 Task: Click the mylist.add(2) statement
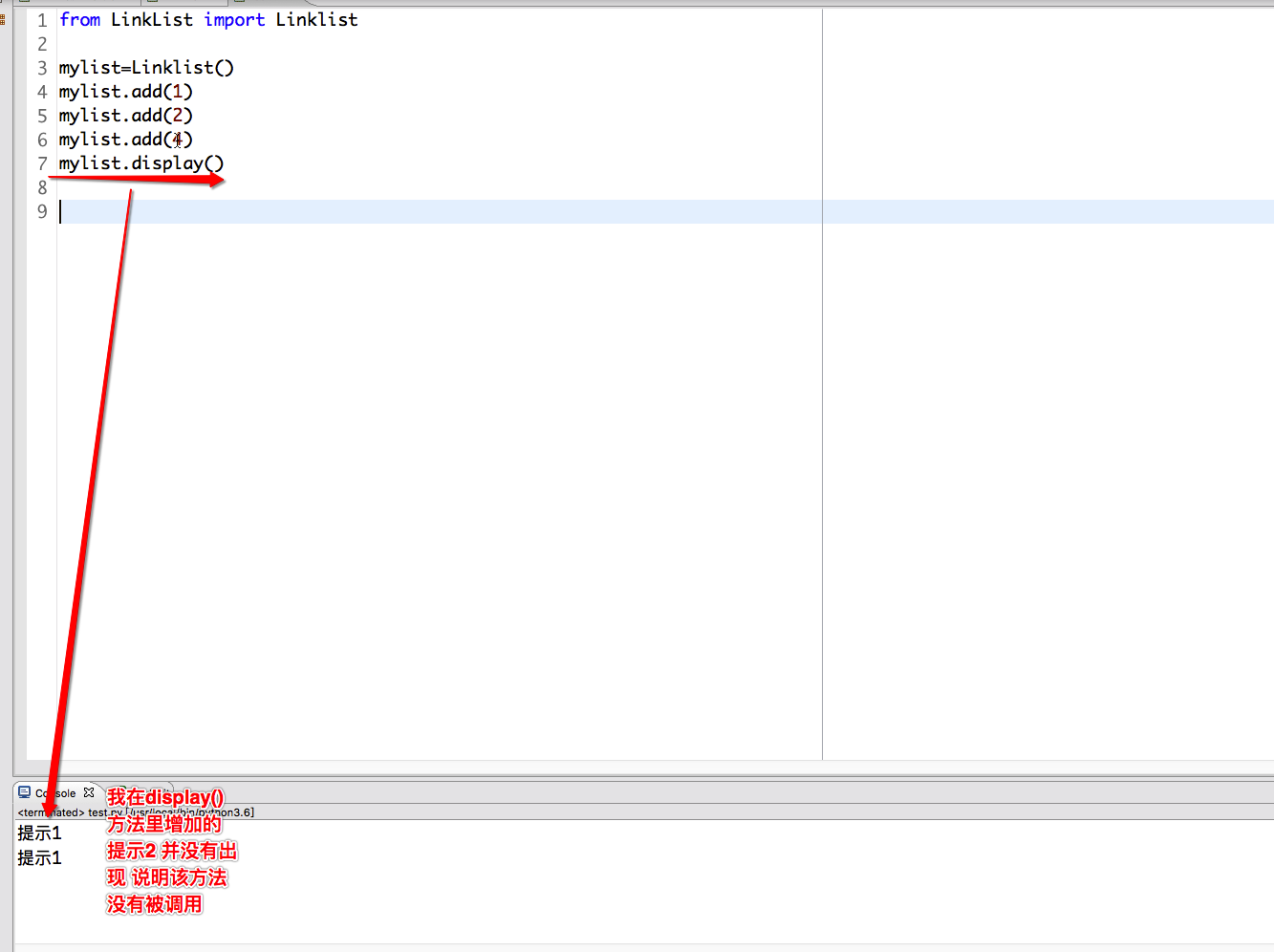[x=125, y=116]
